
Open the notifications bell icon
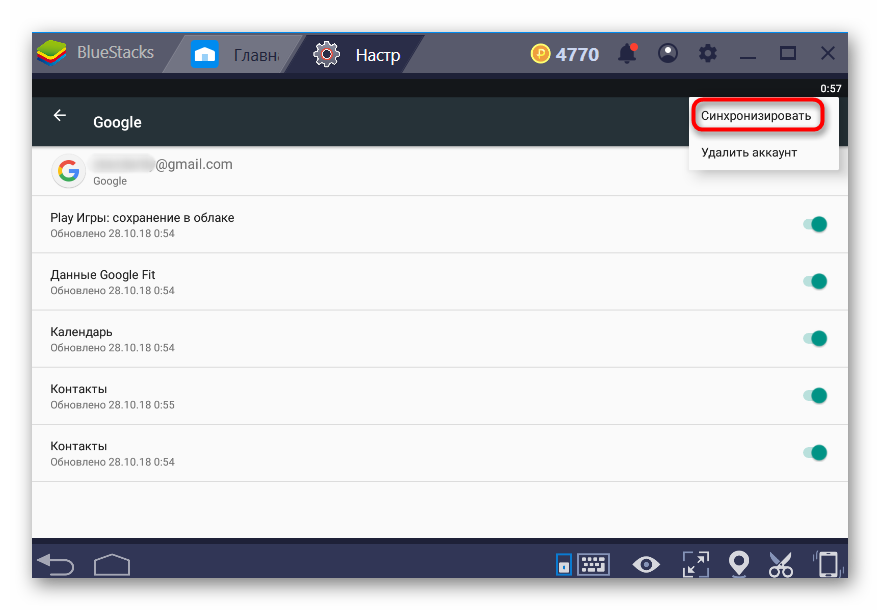[628, 54]
